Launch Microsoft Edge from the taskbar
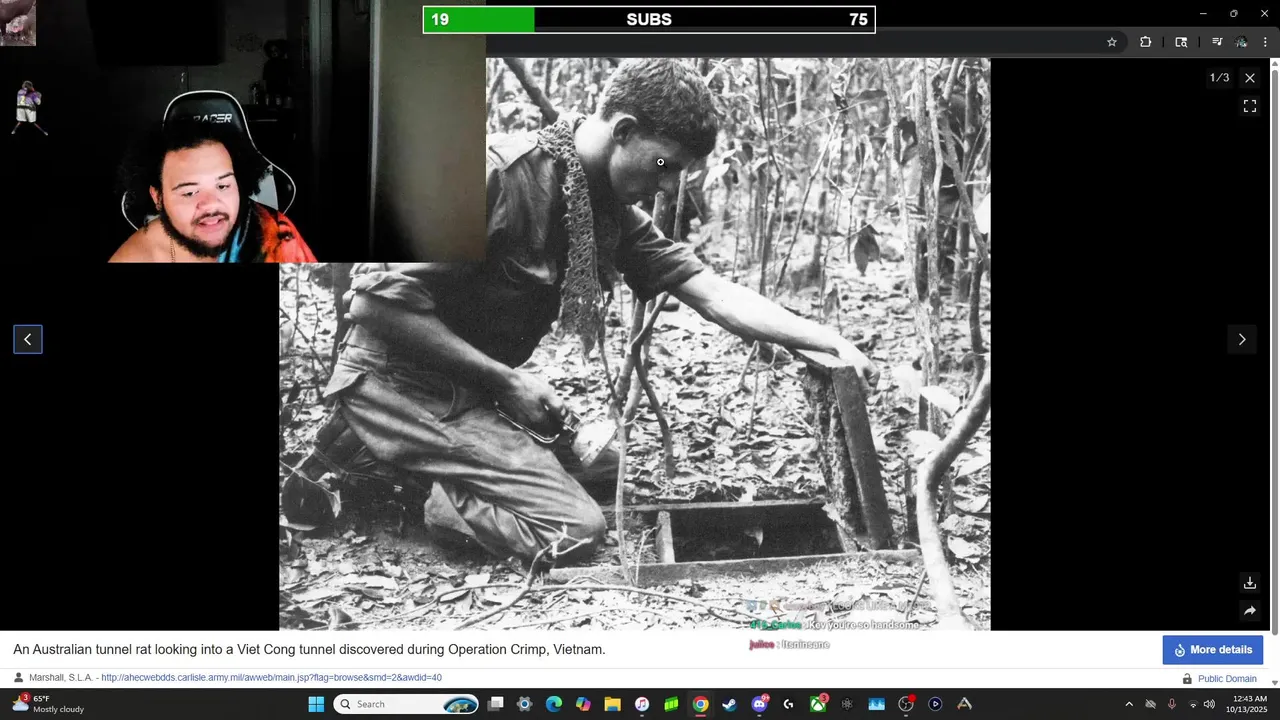 (x=553, y=704)
